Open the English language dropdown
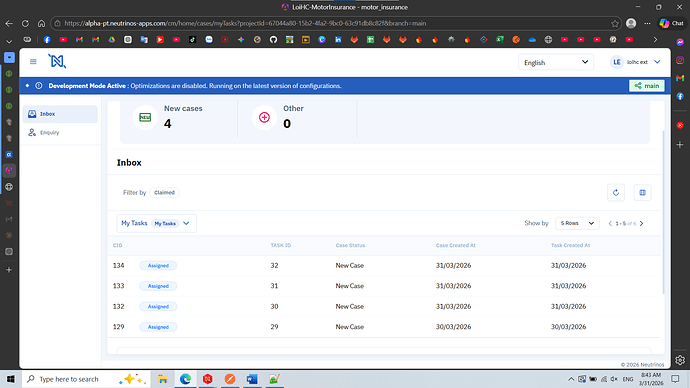The image size is (690, 388). 556,62
